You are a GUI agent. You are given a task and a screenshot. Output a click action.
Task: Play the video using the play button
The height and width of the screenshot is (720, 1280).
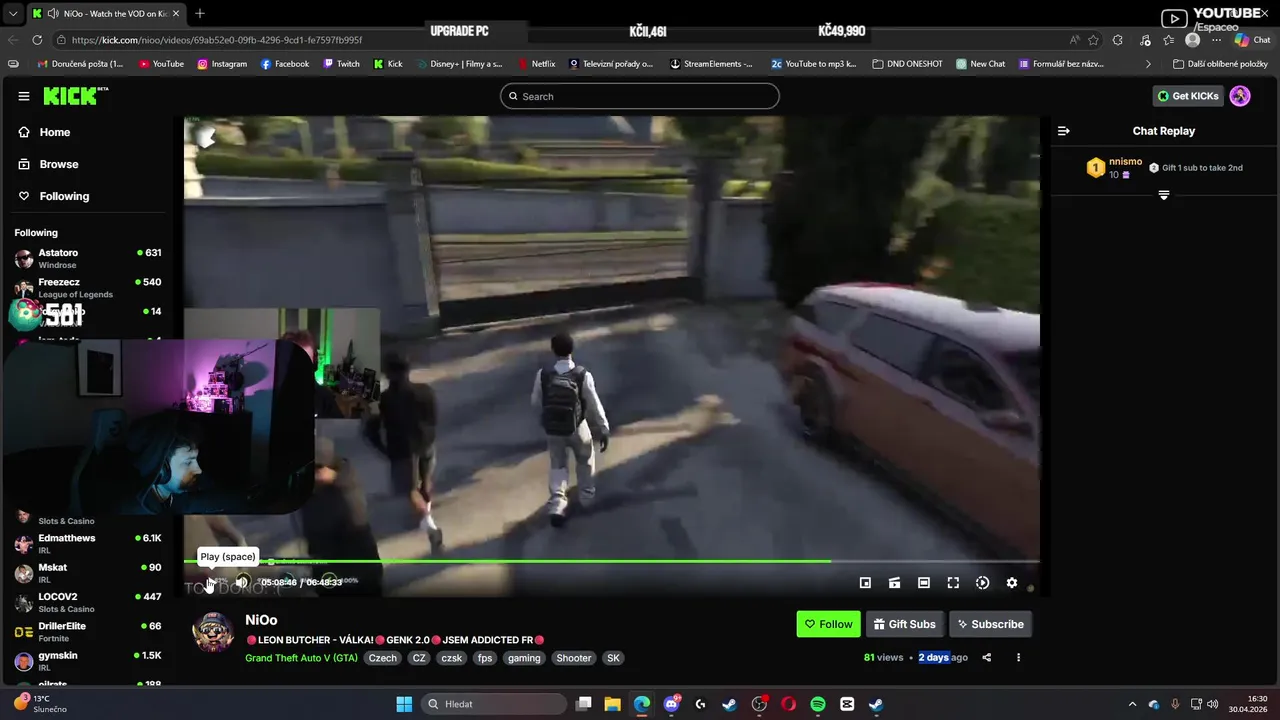click(211, 582)
